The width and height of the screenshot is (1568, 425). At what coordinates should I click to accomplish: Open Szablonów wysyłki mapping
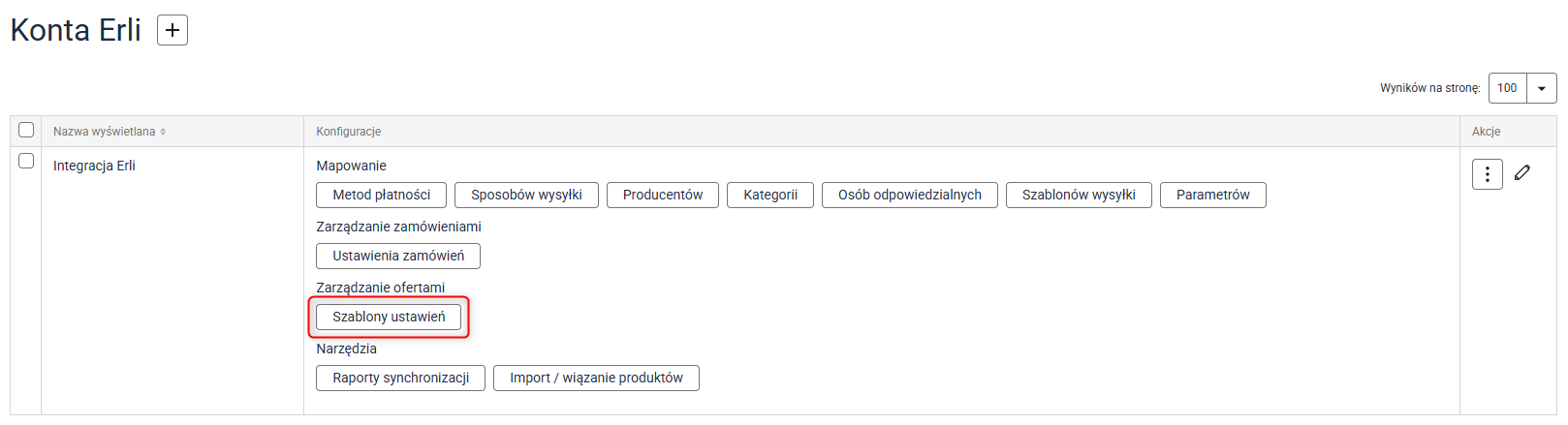(1078, 195)
